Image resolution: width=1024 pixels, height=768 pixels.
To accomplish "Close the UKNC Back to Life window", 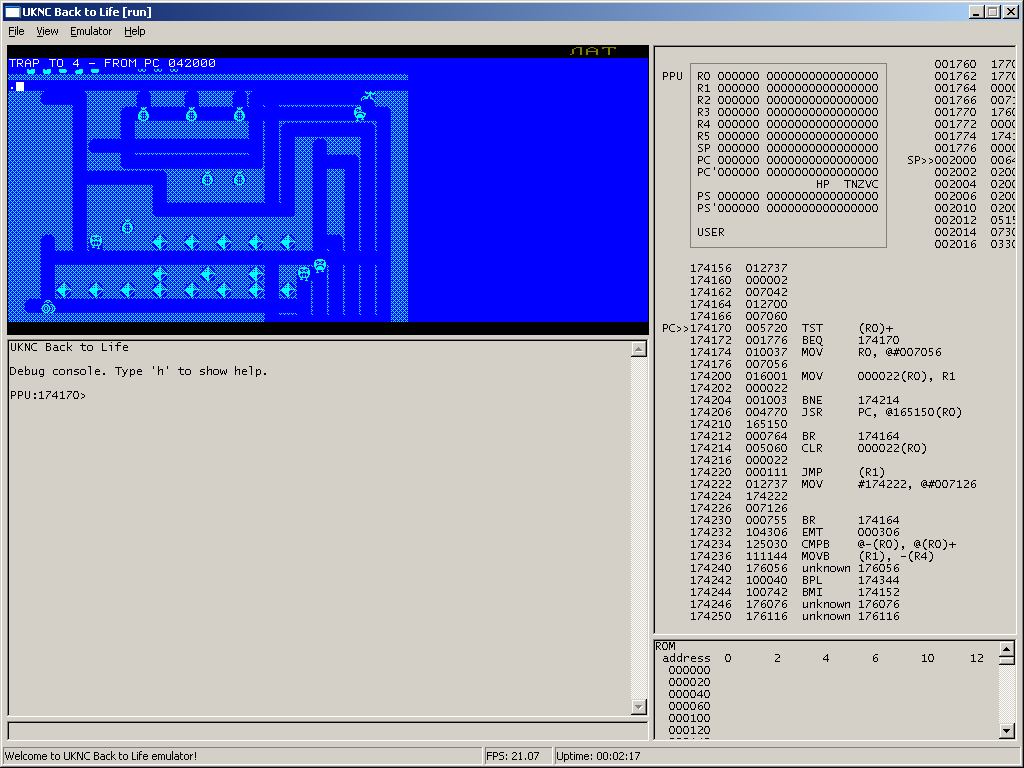I will tap(1009, 12).
